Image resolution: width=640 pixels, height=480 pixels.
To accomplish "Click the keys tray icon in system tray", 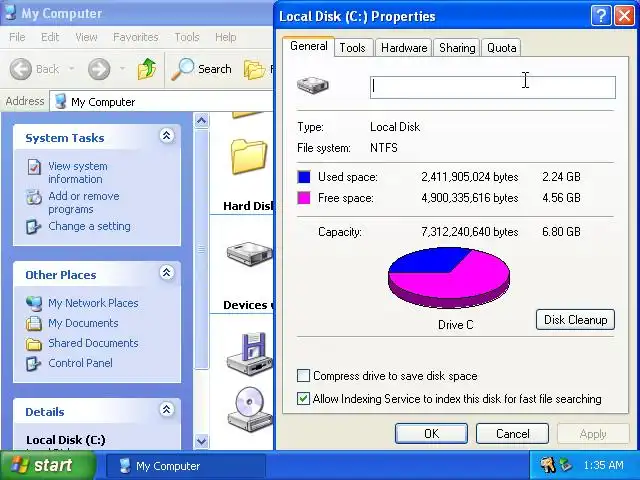I will [x=547, y=464].
